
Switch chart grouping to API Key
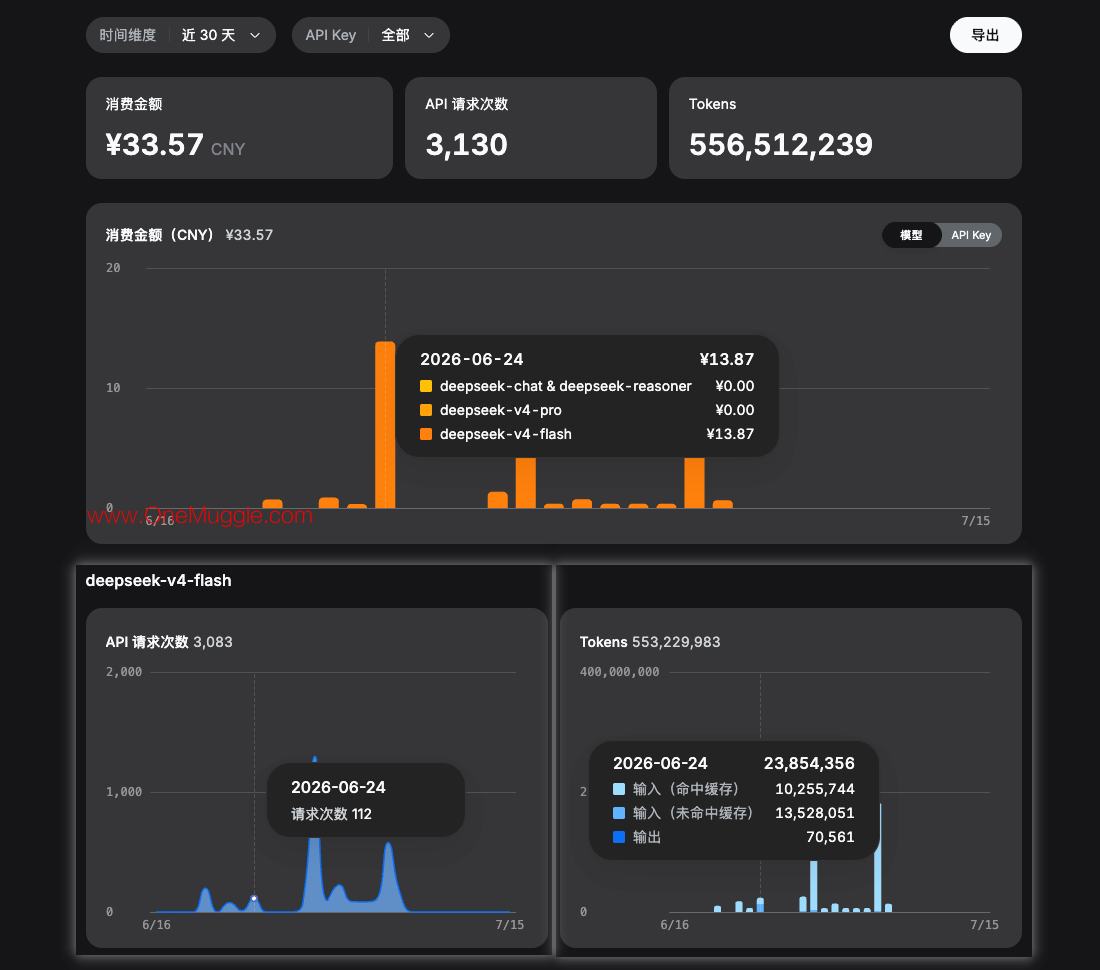pyautogui.click(x=971, y=235)
